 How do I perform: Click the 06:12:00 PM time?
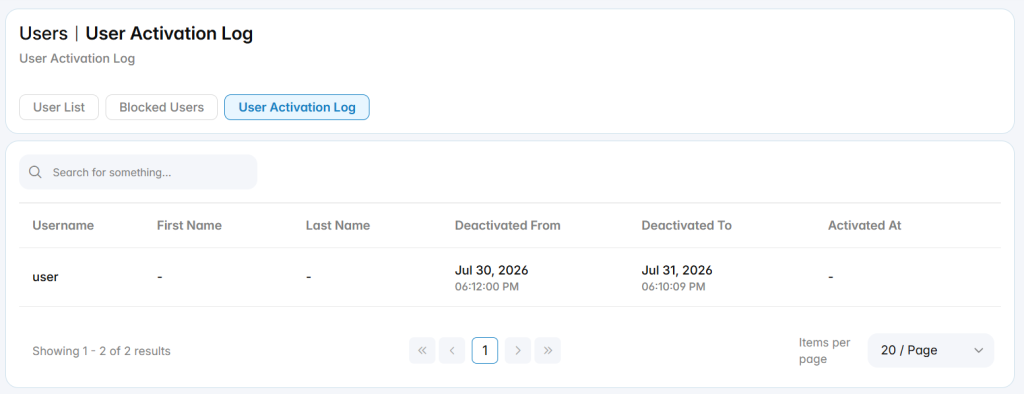tap(487, 287)
